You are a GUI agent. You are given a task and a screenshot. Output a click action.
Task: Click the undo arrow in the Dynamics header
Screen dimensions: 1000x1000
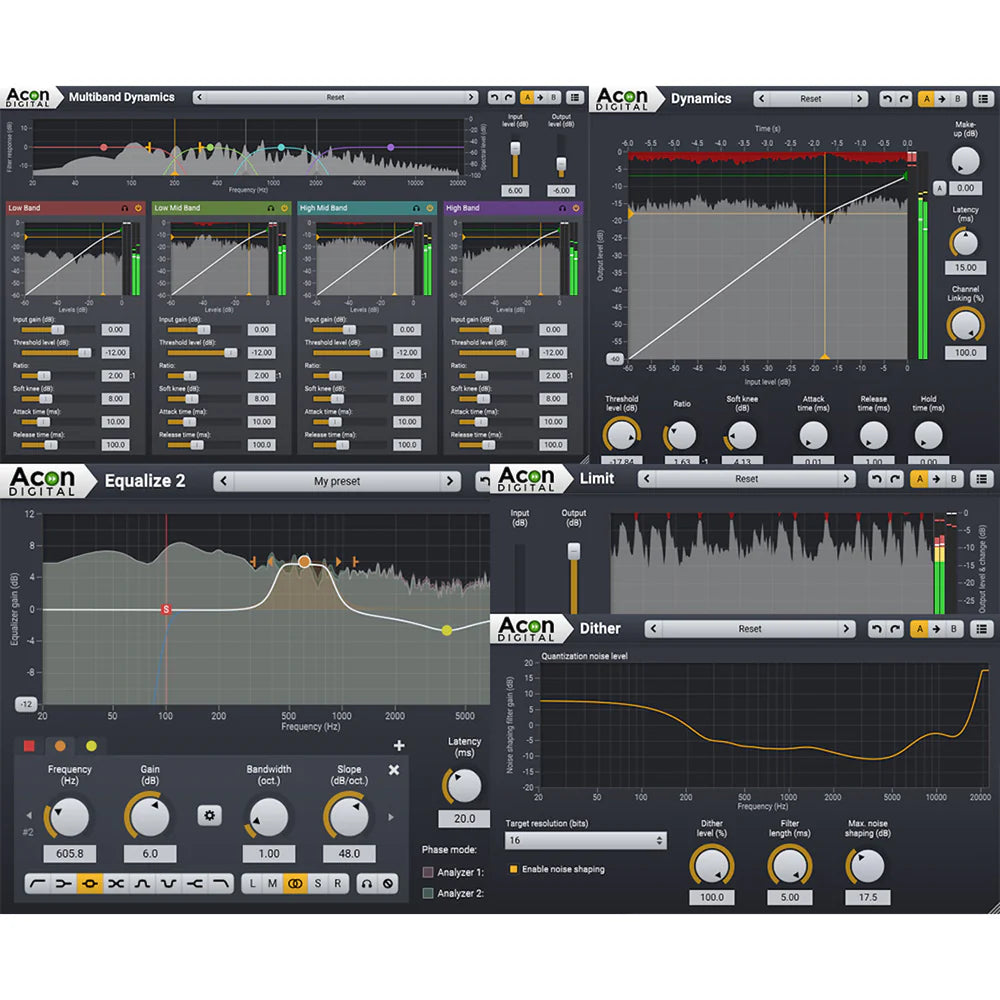pos(887,99)
